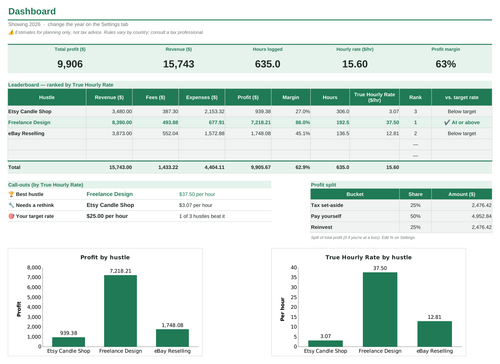The width and height of the screenshot is (500, 364).
Task: Select the Freelance Design leaderboard row name
Action: coord(29,122)
